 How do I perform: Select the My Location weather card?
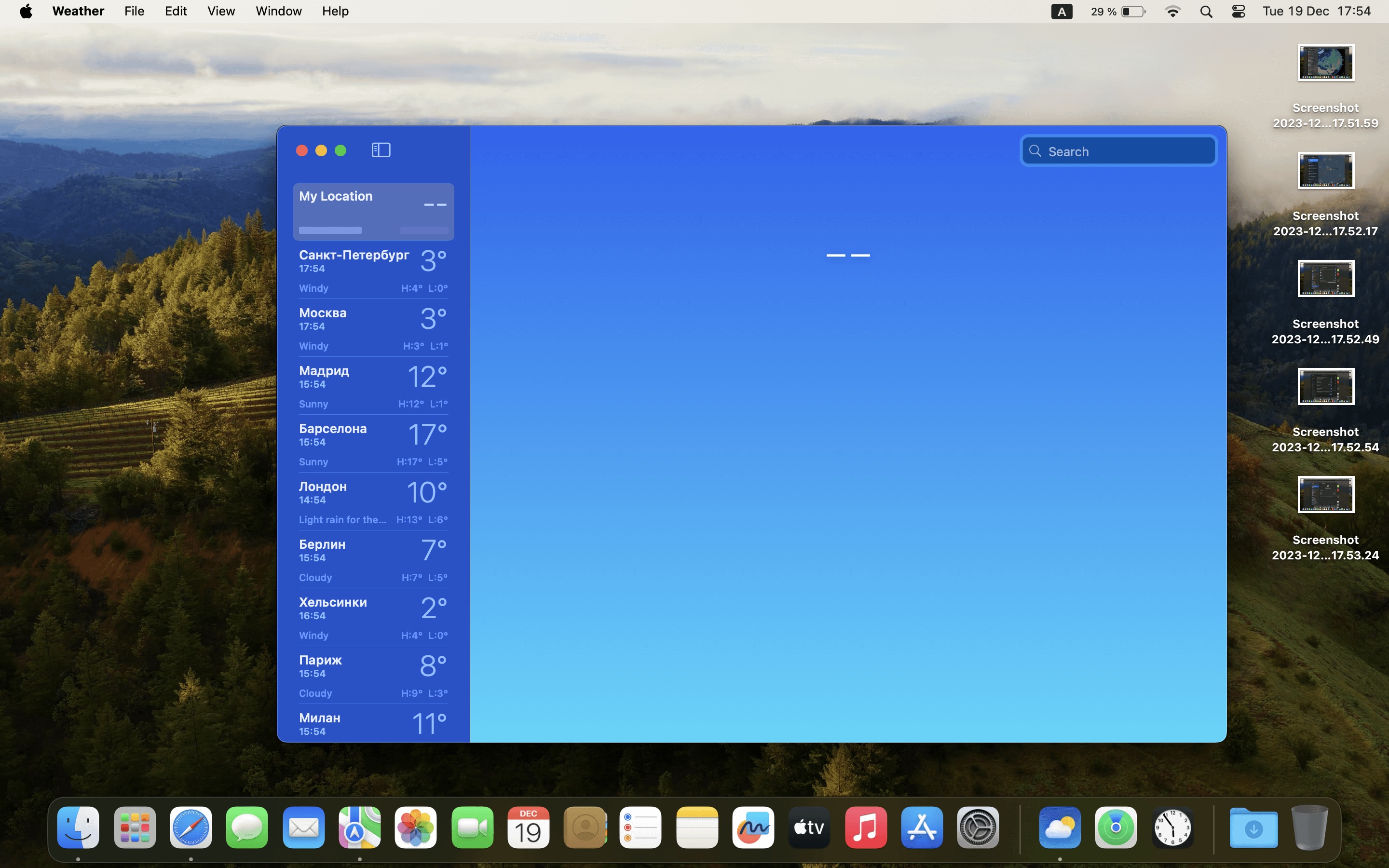tap(373, 212)
